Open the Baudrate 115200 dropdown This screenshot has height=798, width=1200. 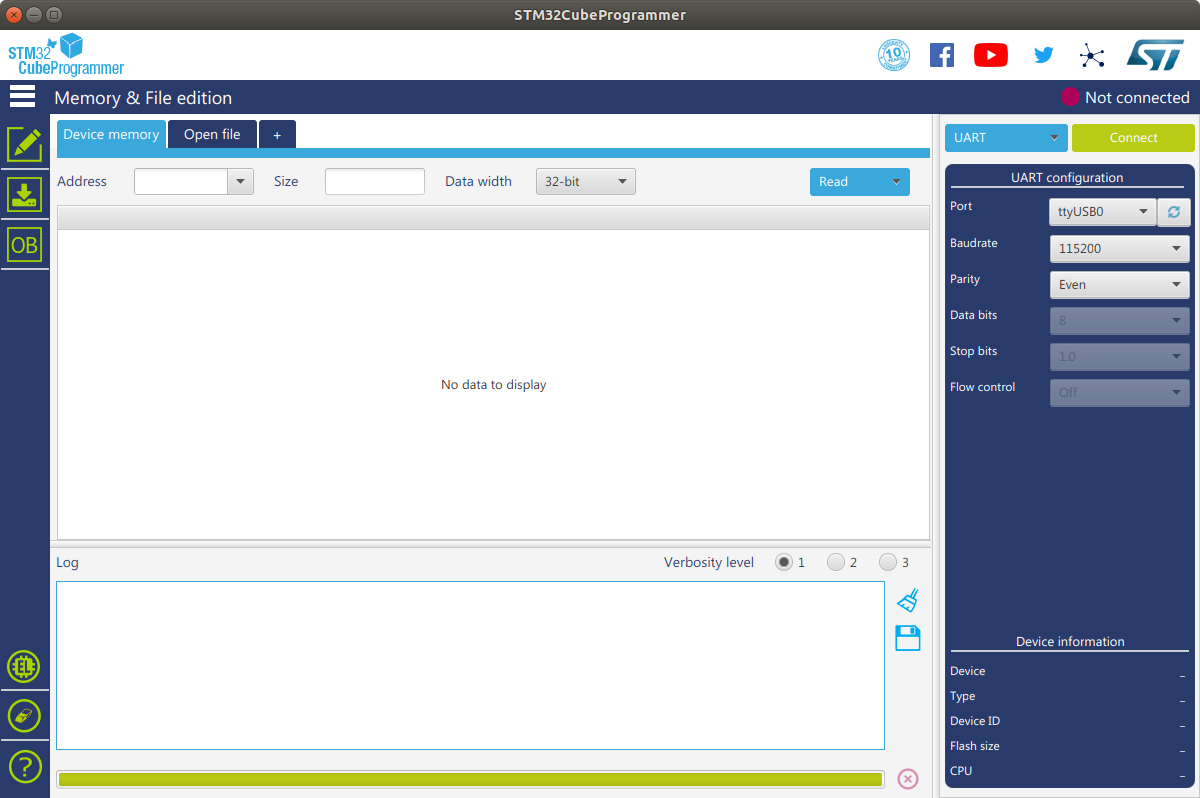(1119, 248)
